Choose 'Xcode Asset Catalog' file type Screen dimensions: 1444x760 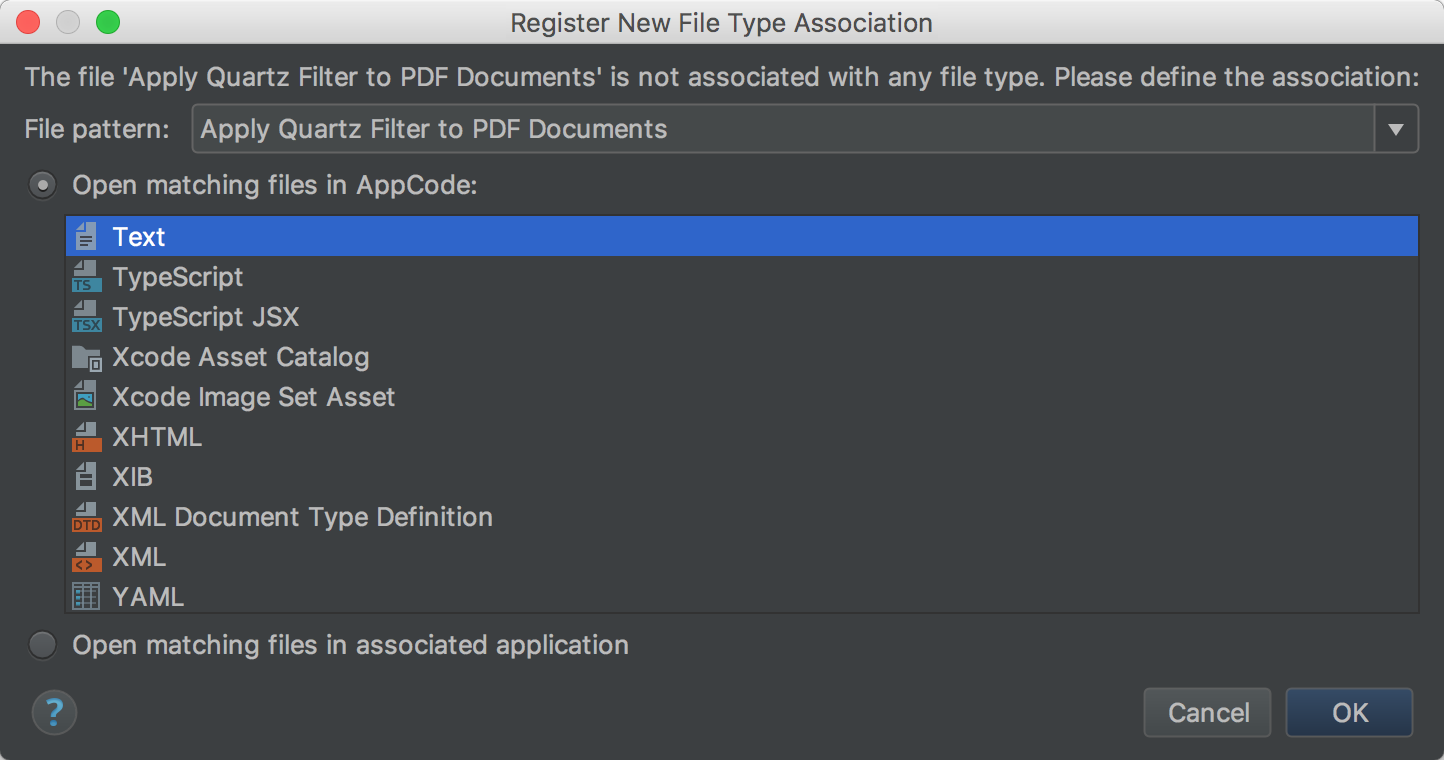(x=741, y=357)
